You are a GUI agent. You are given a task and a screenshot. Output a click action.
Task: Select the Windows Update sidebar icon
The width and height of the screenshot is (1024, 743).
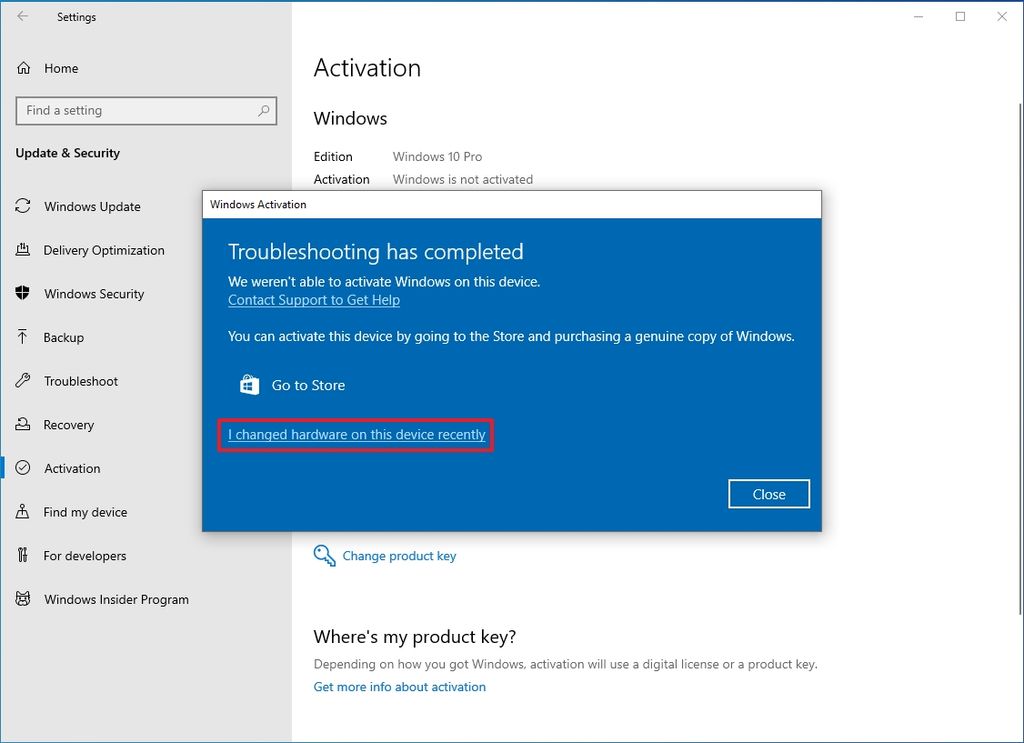coord(22,206)
